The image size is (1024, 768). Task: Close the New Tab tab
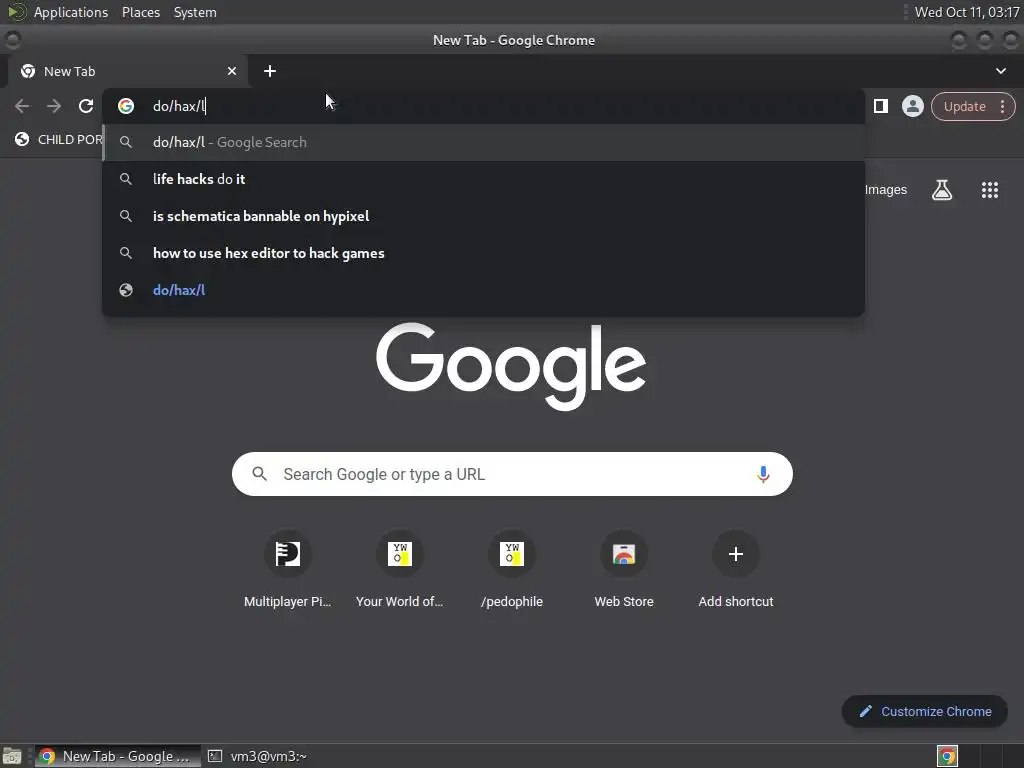tap(232, 71)
